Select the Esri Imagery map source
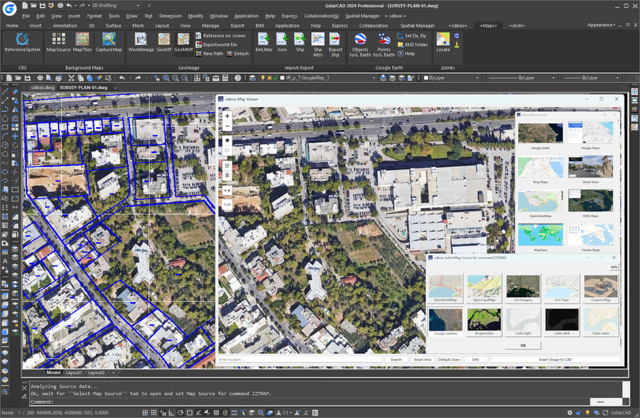The height and width of the screenshot is (418, 640). [523, 288]
